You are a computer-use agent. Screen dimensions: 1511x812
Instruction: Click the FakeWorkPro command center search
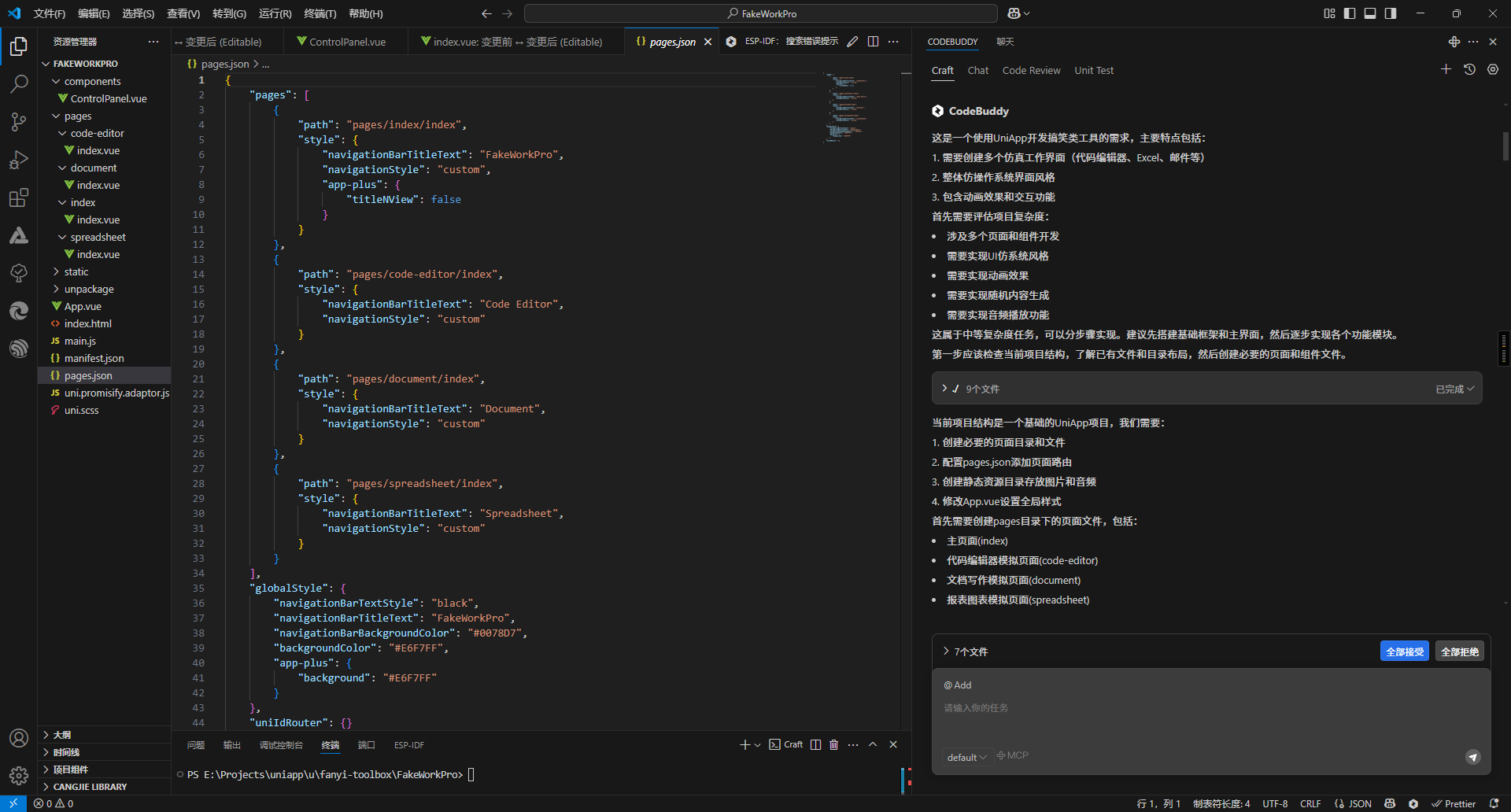tap(761, 13)
